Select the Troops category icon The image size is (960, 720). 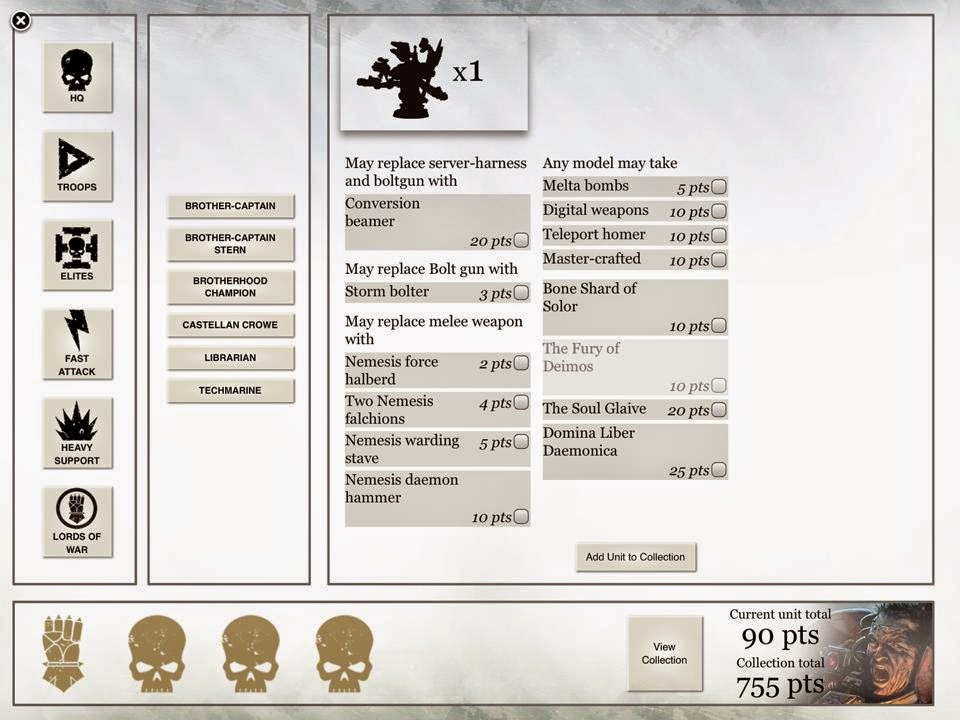[77, 166]
